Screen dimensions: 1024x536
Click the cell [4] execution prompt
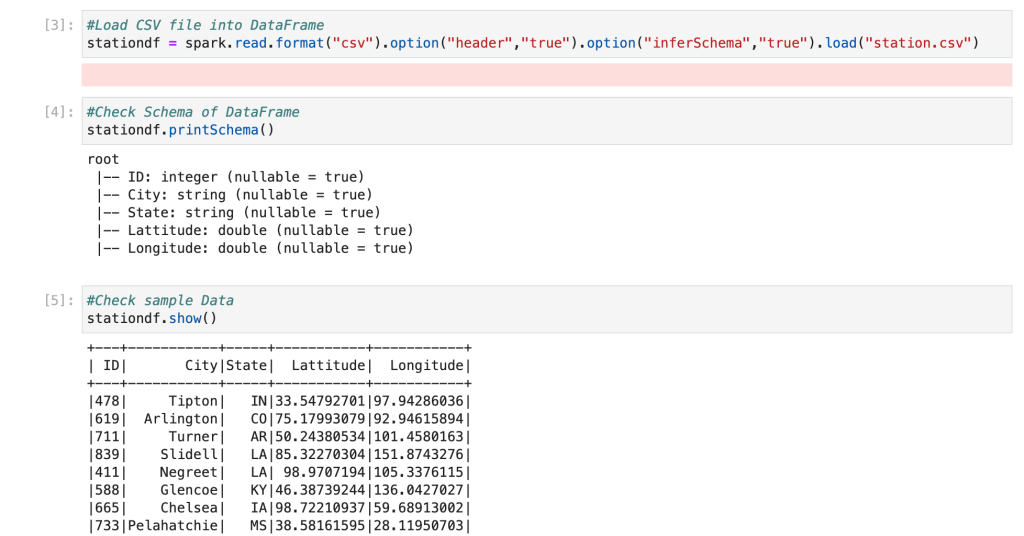[57, 112]
